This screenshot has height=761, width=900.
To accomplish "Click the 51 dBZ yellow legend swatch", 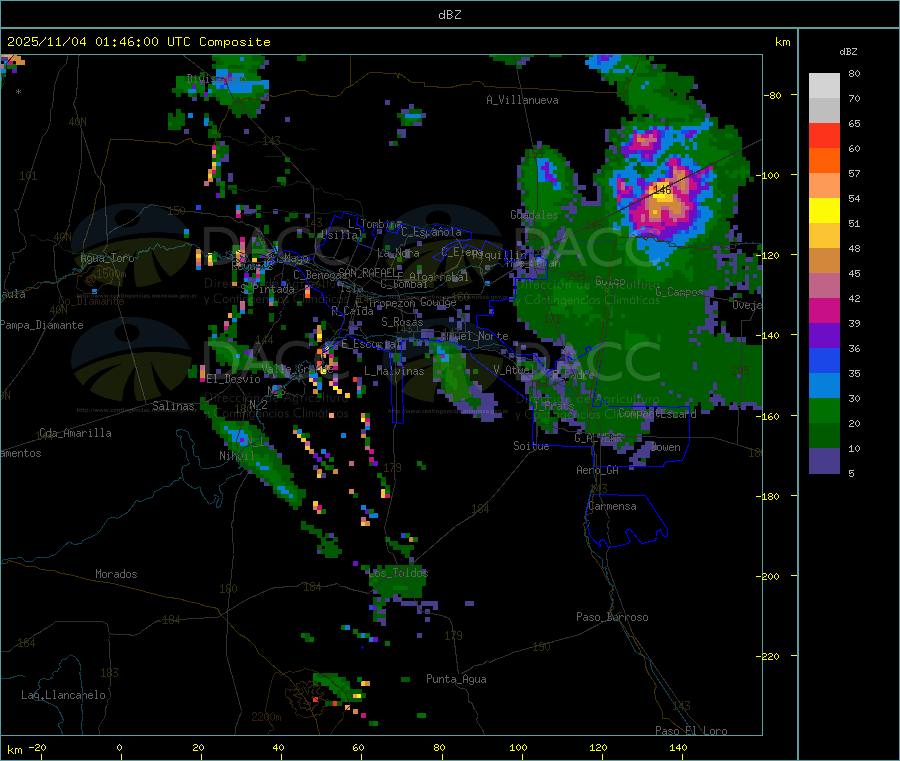I will point(824,211).
